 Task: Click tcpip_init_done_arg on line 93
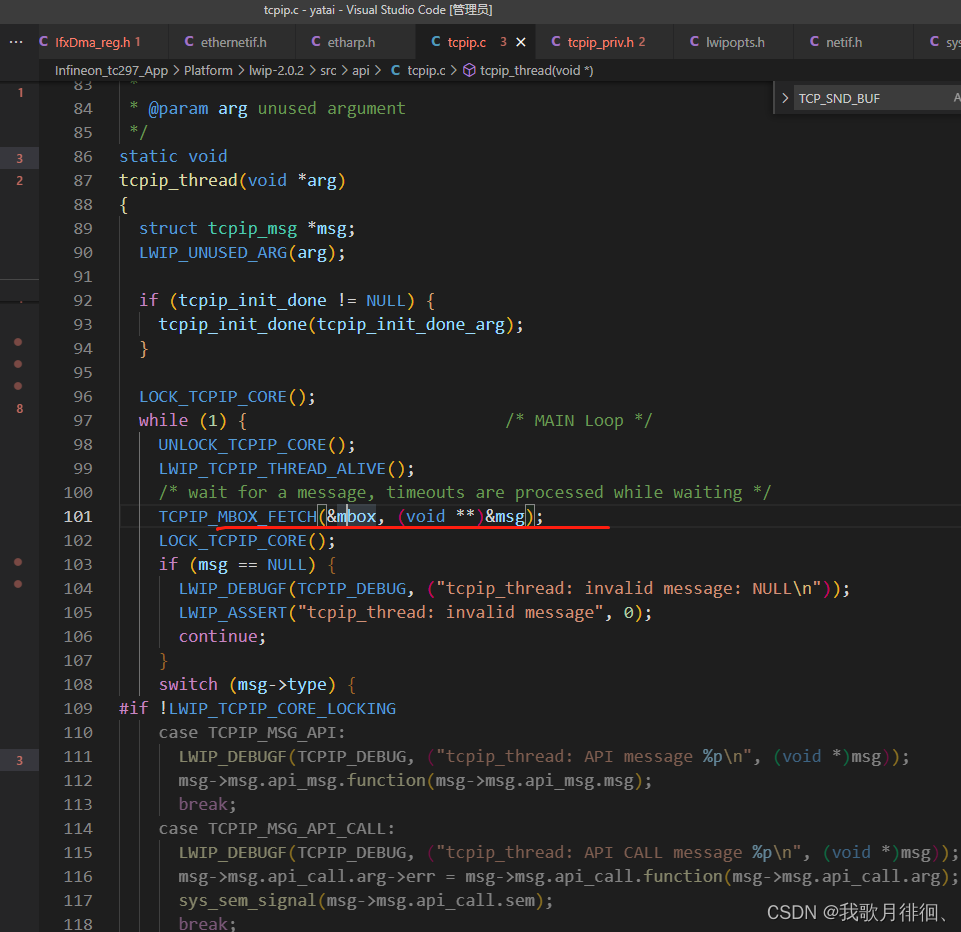[x=411, y=325]
